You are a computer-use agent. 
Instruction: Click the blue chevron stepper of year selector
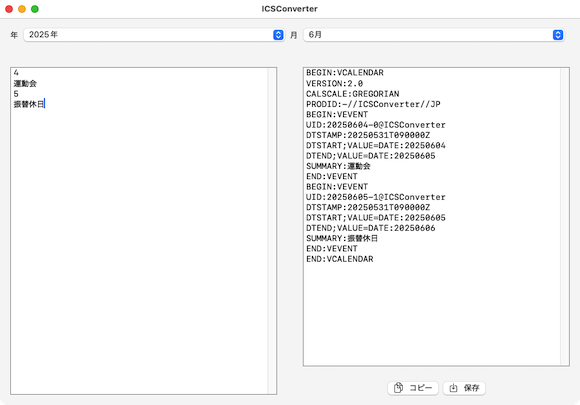click(278, 35)
